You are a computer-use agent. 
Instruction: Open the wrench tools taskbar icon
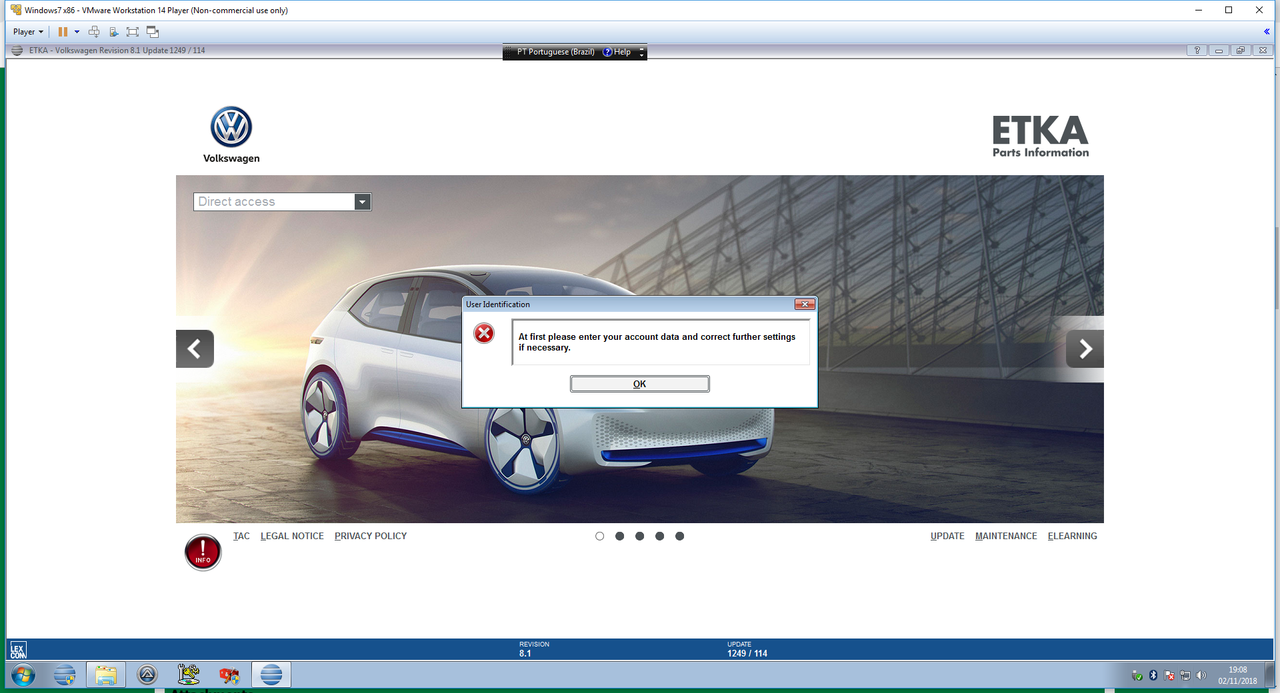tap(188, 675)
